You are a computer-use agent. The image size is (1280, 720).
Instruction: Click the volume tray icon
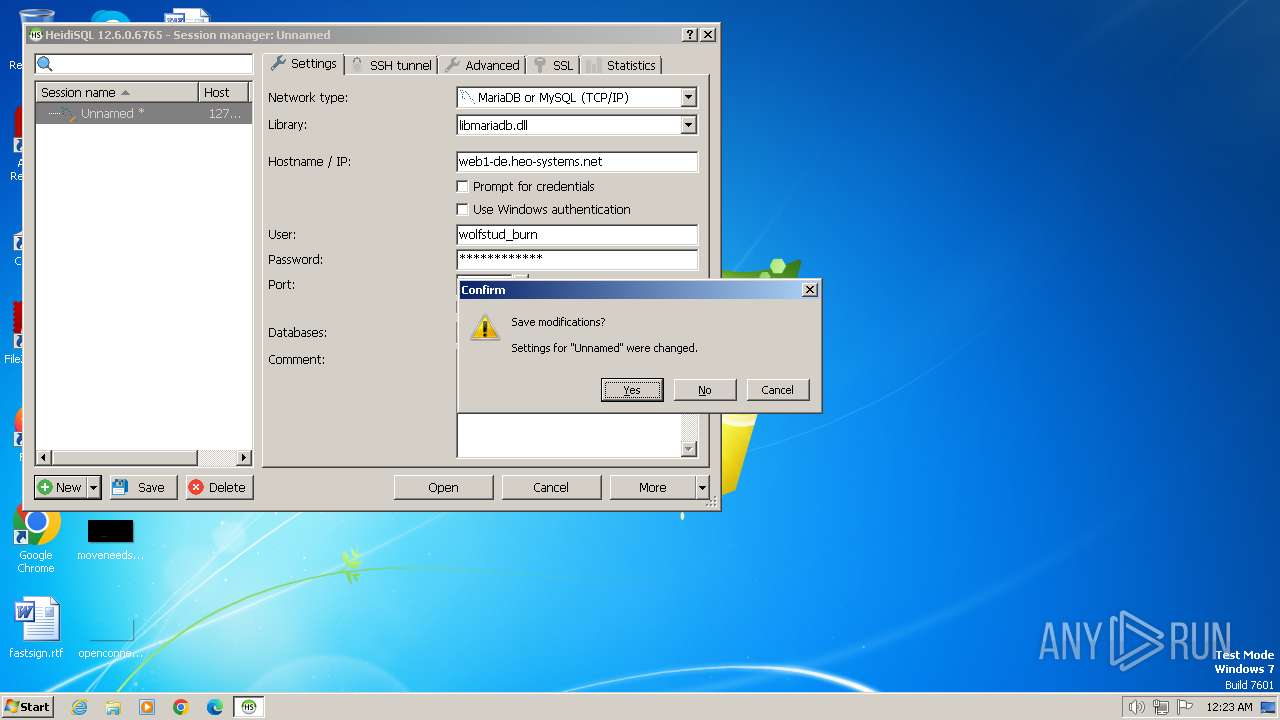coord(1137,707)
